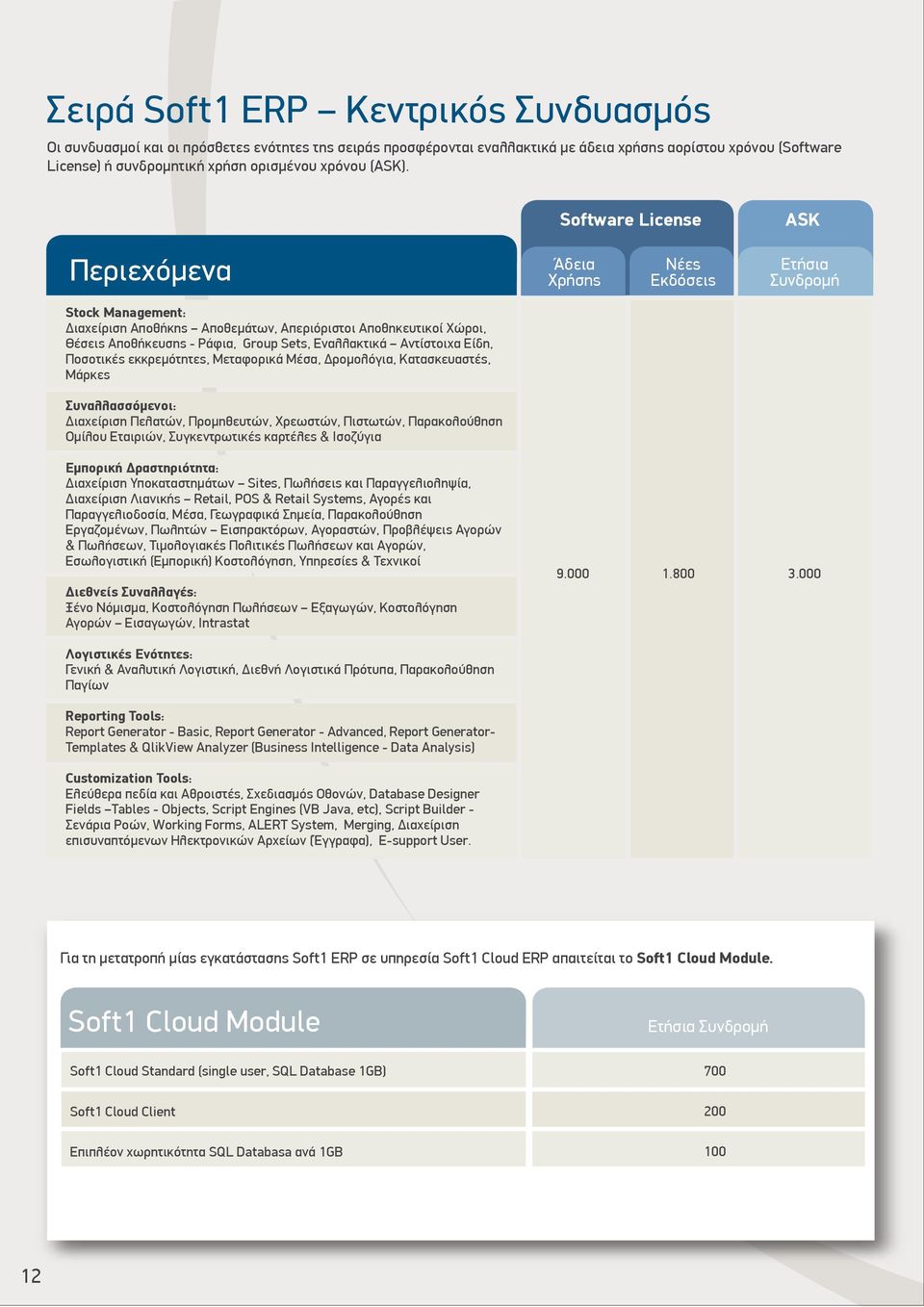
Task: Click the "Νέες Εκδόσεις" subheader
Action: [682, 272]
